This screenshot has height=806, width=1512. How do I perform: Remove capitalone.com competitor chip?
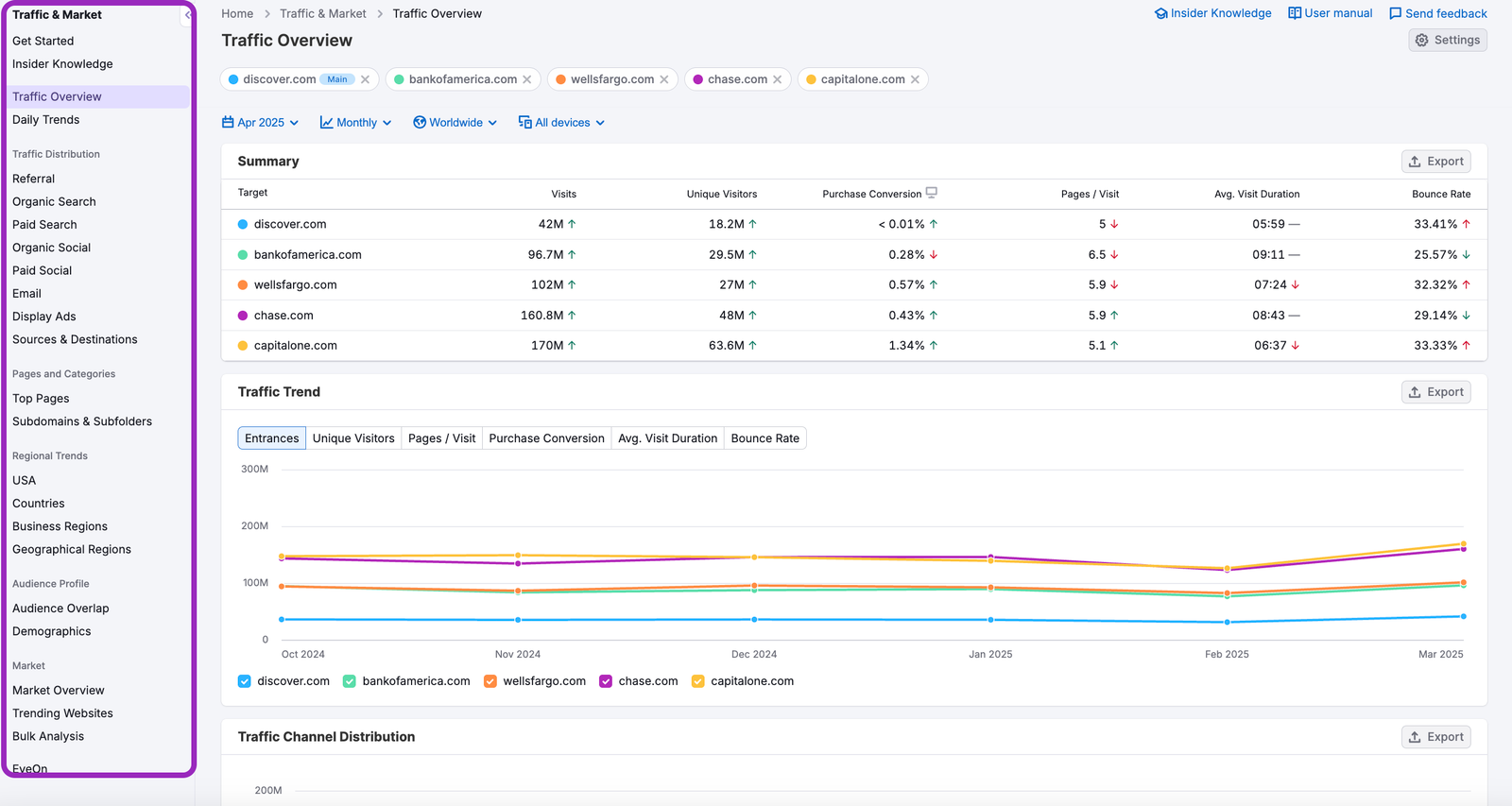(x=915, y=79)
